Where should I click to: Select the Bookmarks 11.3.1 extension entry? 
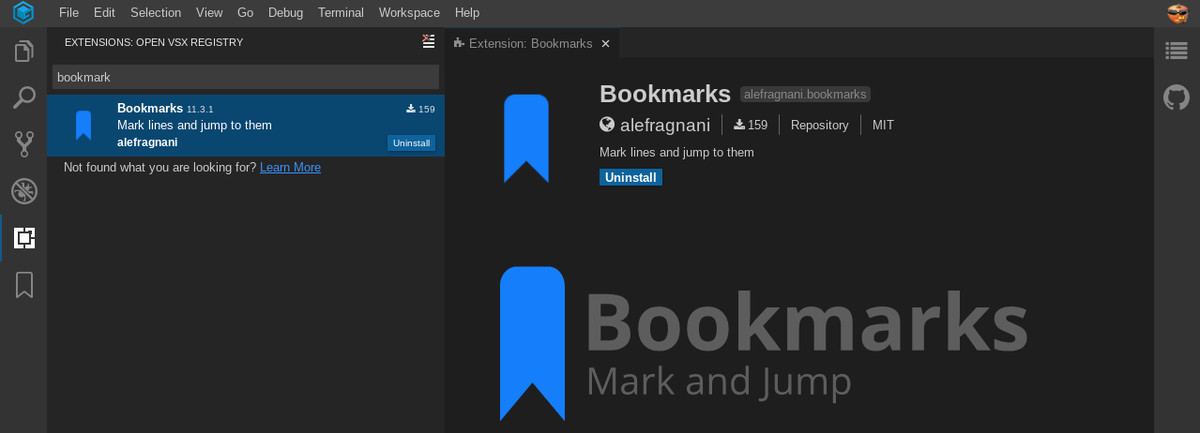pyautogui.click(x=246, y=125)
